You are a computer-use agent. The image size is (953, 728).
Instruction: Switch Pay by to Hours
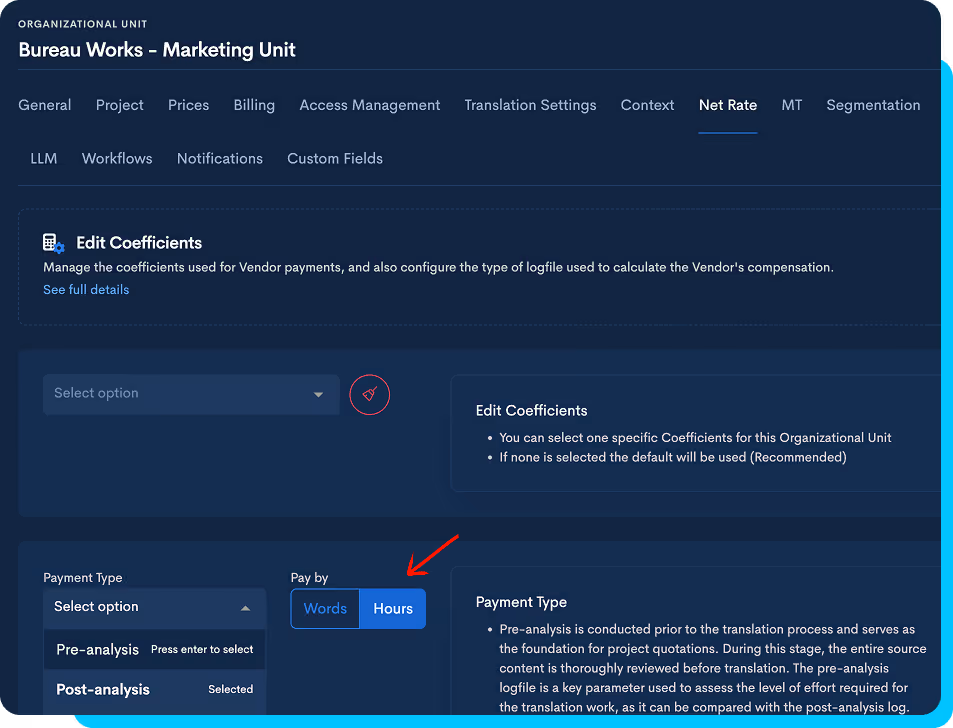click(393, 608)
